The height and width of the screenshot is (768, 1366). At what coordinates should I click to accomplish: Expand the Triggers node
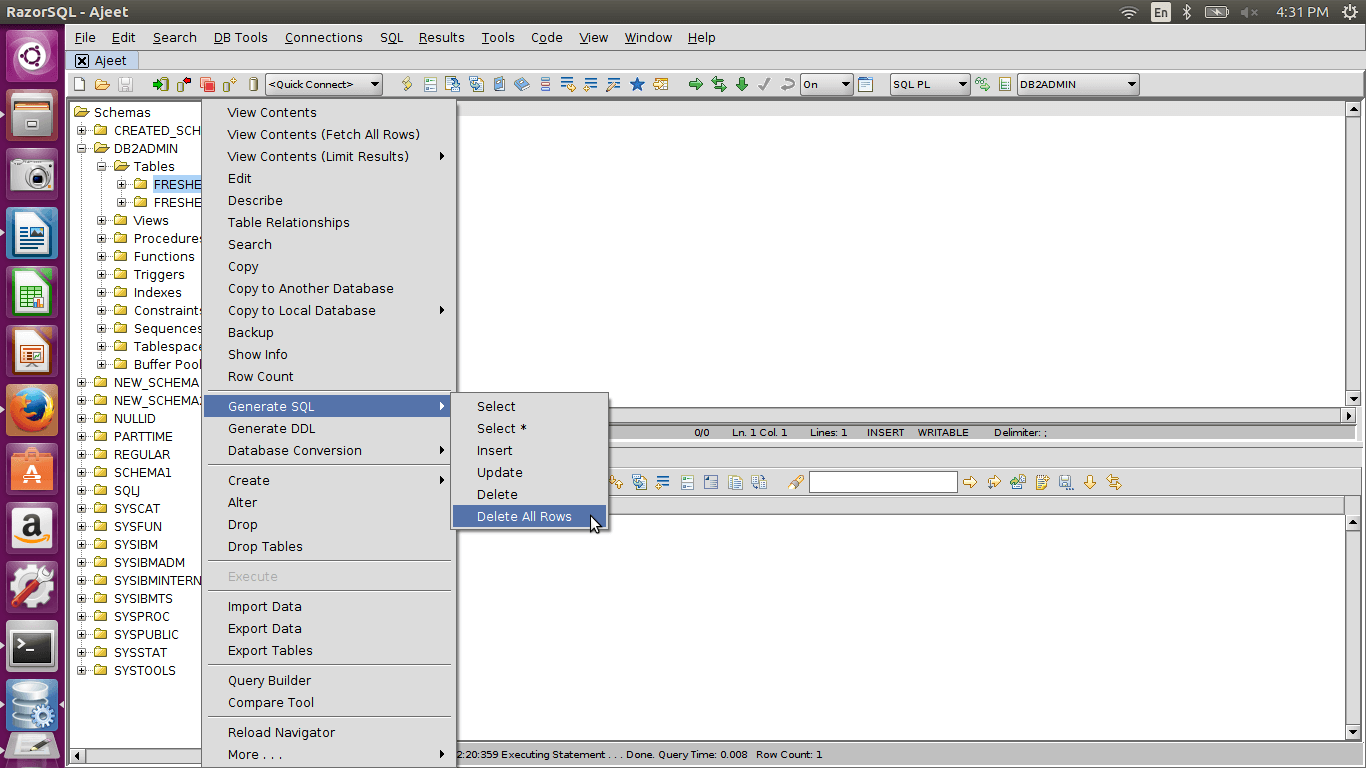(102, 275)
